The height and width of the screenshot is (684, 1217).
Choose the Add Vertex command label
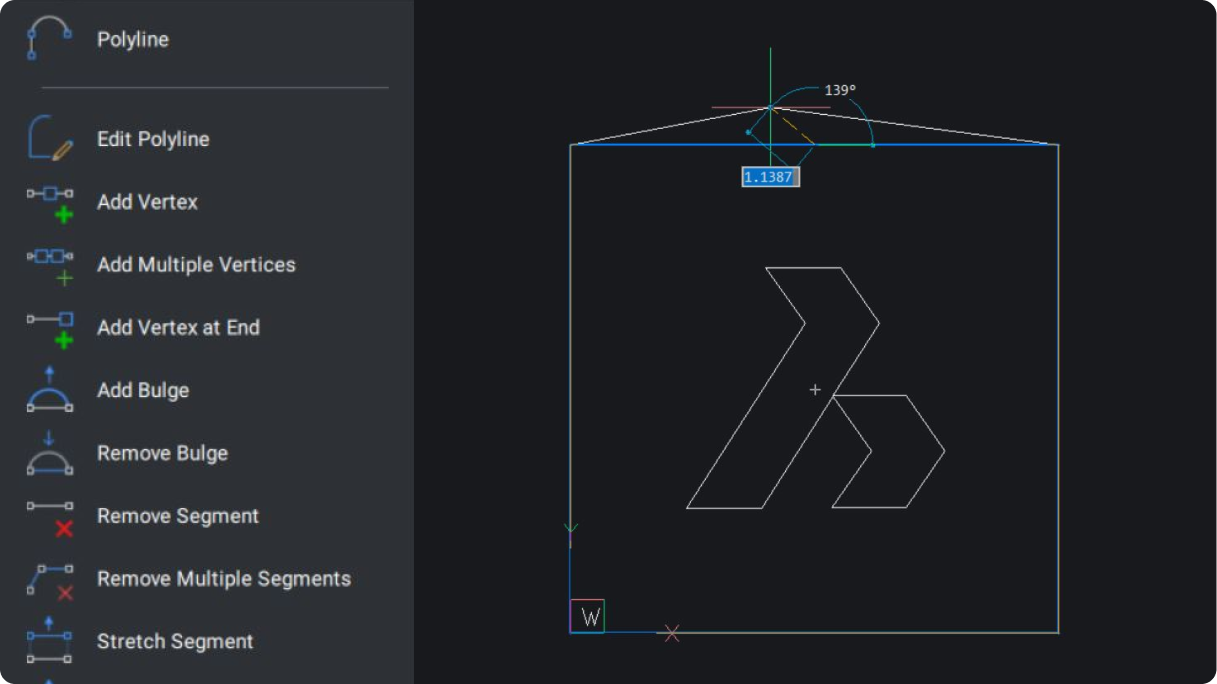click(x=147, y=202)
